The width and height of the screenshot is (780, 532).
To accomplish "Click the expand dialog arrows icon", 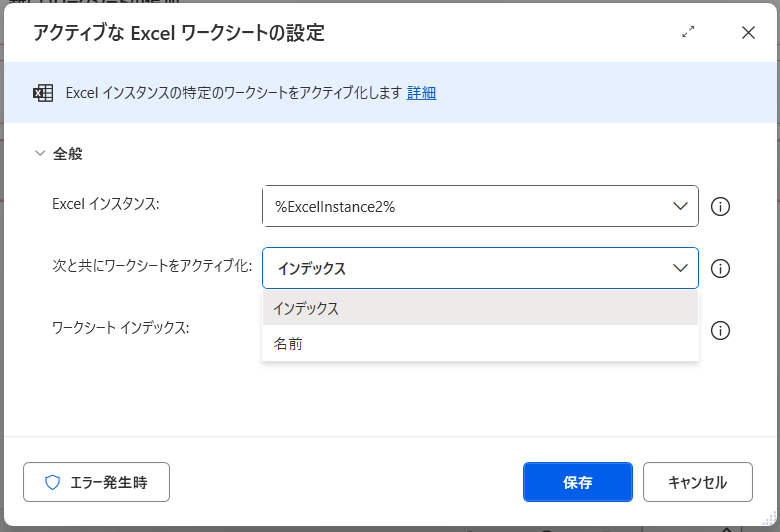I will coord(688,32).
